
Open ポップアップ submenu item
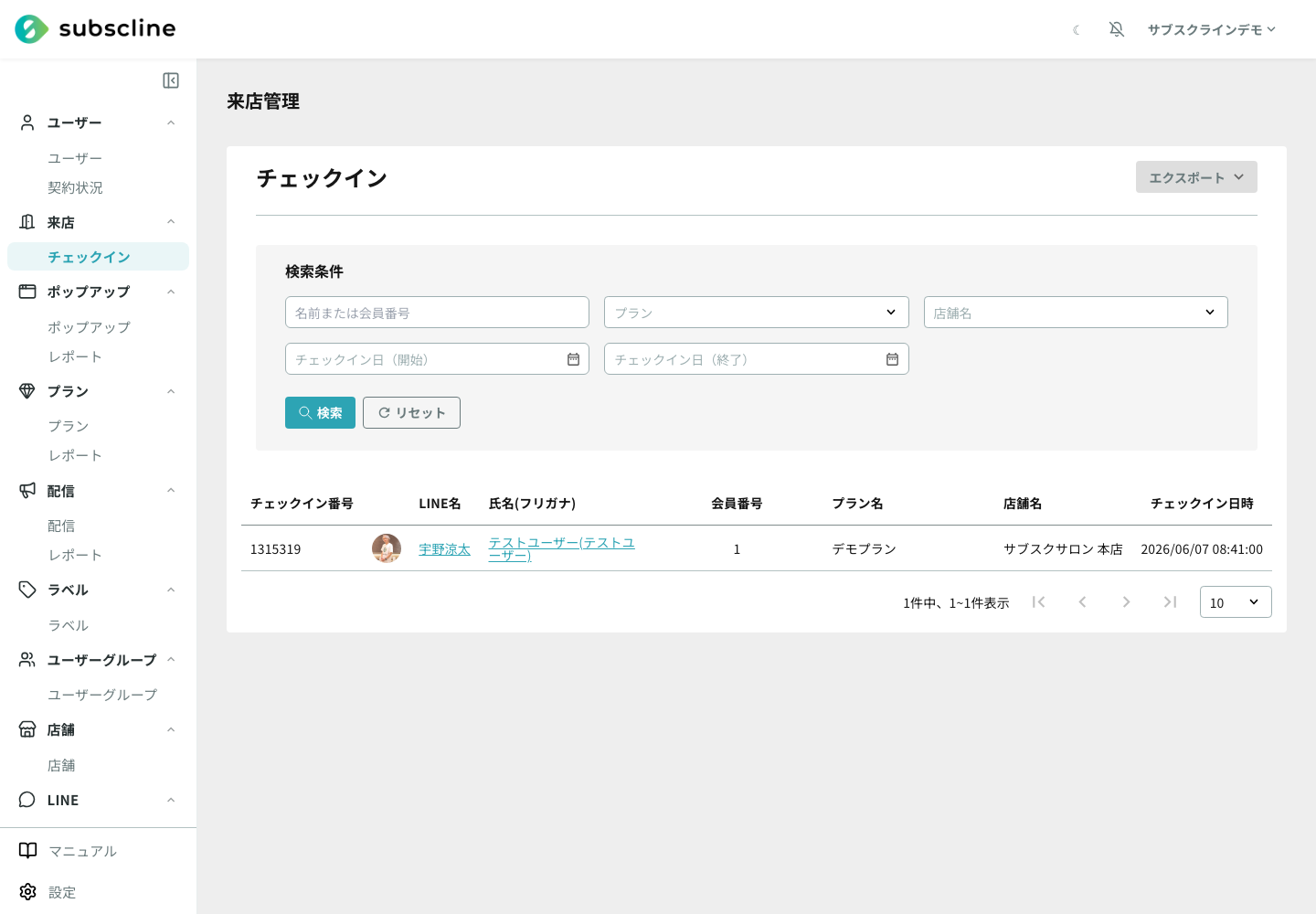click(x=89, y=327)
